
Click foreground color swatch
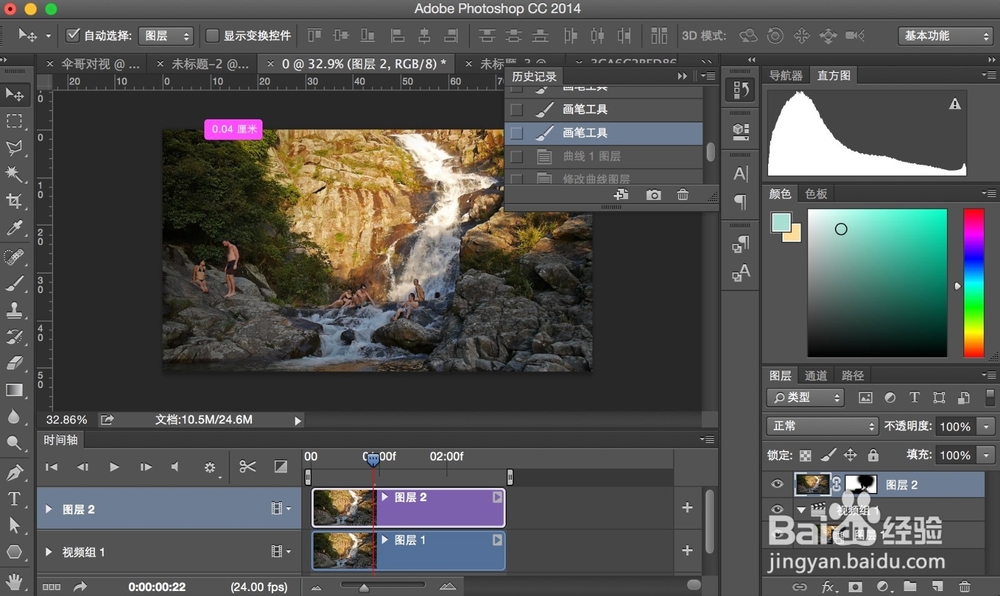(x=781, y=222)
